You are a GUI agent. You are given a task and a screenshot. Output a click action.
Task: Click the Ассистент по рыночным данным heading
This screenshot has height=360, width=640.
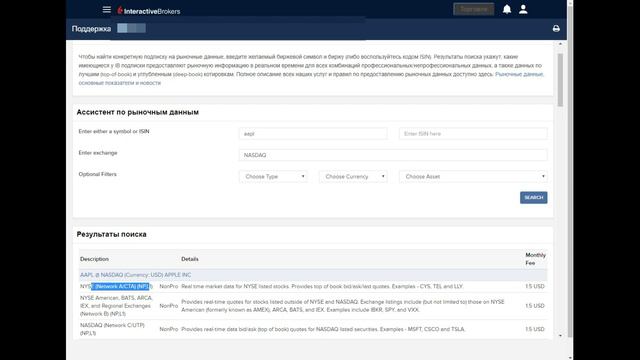click(138, 112)
